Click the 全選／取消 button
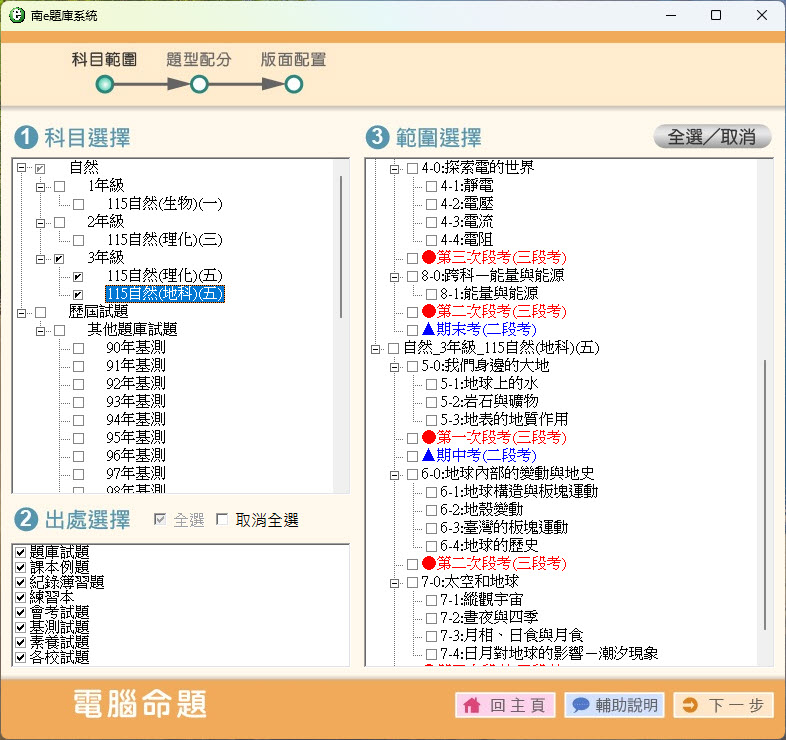Screen dimensions: 786x740 [712, 137]
